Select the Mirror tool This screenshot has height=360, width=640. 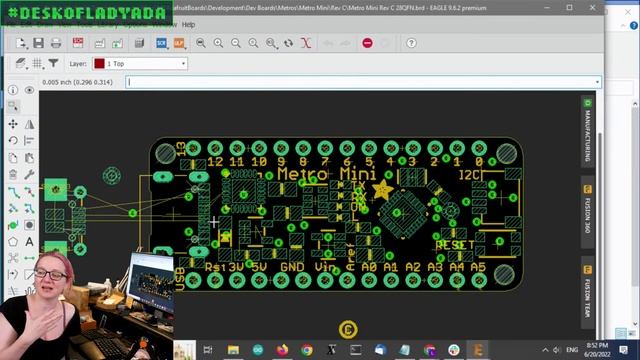point(29,124)
